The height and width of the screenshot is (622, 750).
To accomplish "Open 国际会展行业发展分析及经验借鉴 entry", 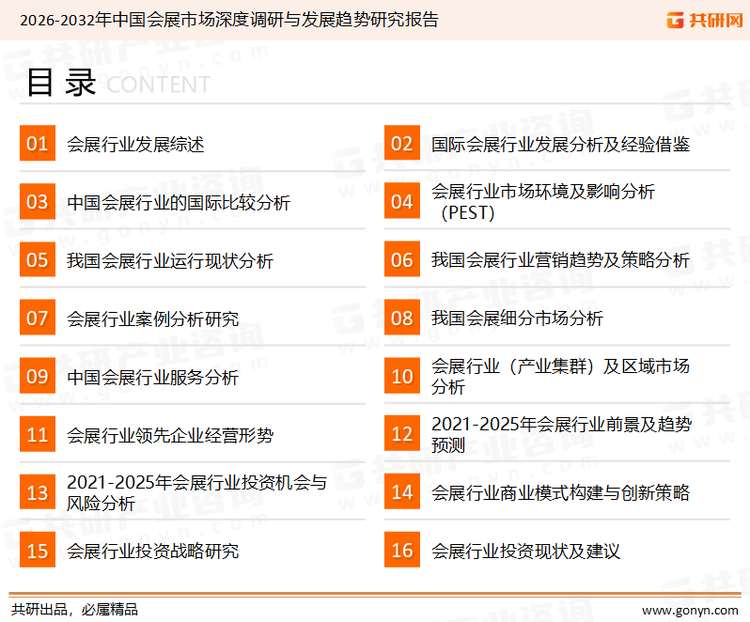I will coord(560,145).
